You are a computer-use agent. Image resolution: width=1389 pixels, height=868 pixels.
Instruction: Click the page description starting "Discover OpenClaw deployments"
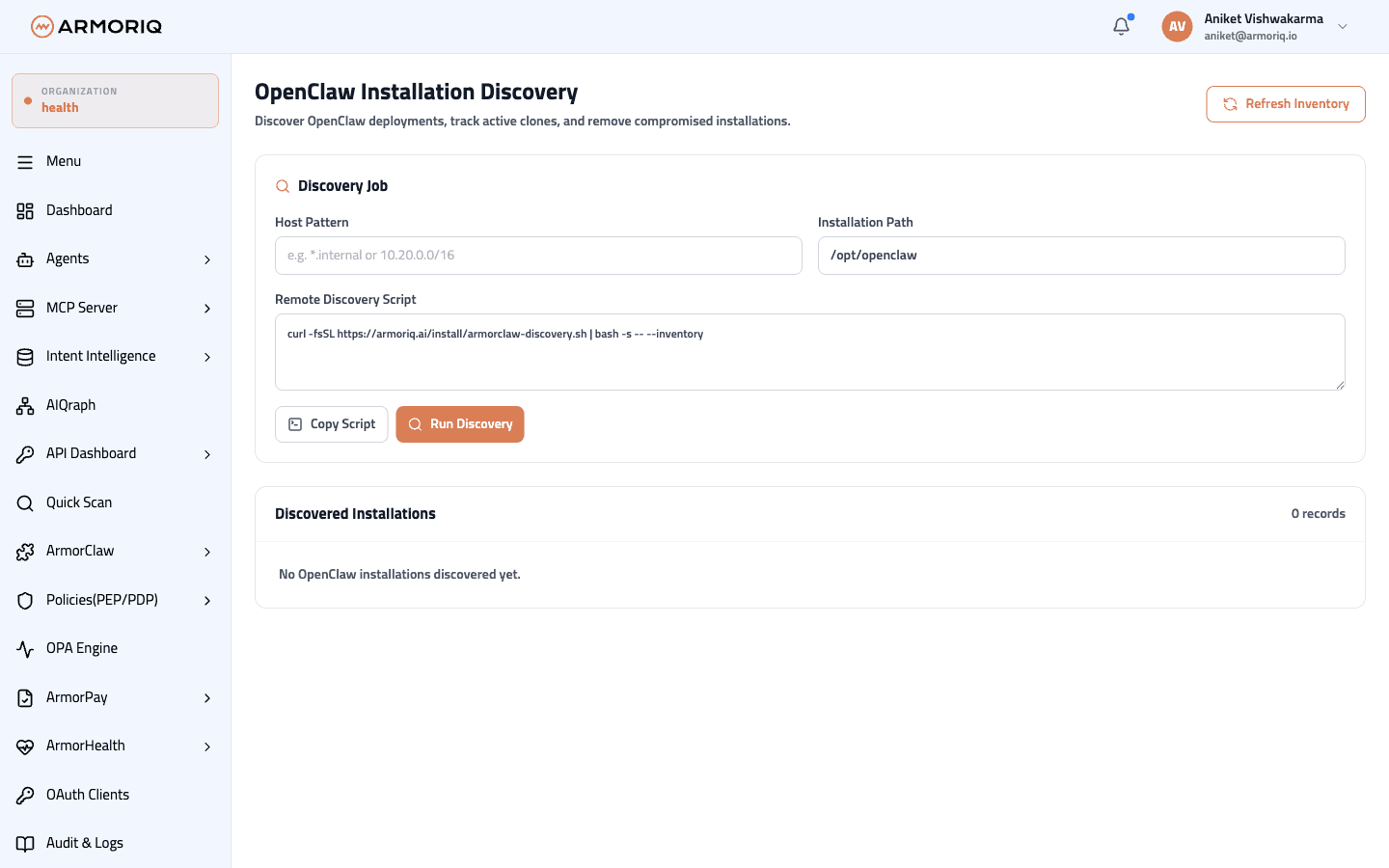(523, 122)
